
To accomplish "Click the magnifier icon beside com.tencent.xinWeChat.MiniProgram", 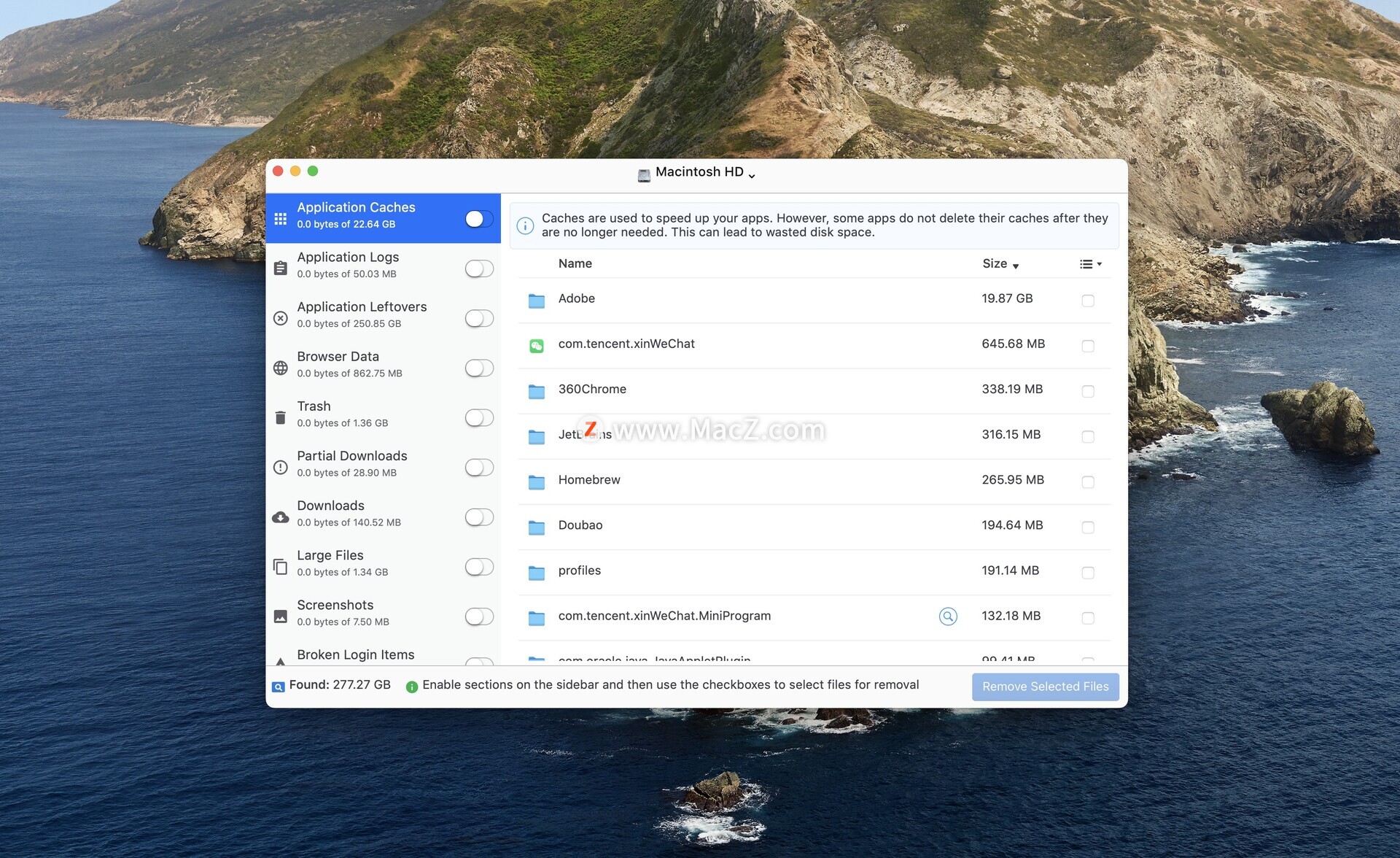I will (947, 617).
